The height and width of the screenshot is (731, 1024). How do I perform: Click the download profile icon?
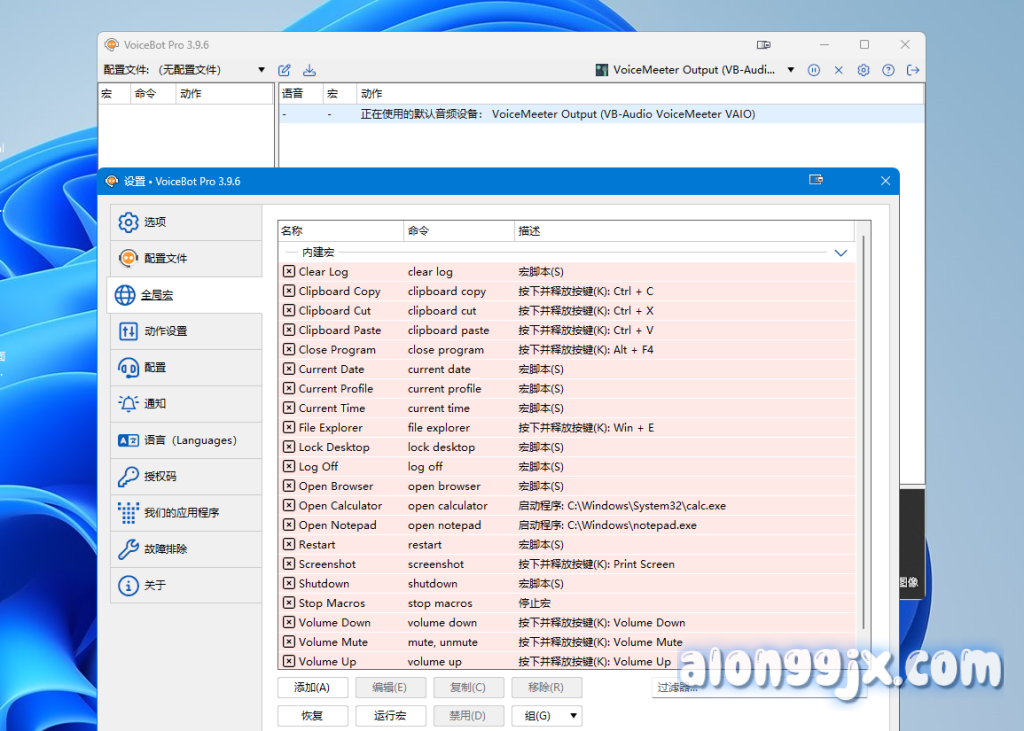309,70
